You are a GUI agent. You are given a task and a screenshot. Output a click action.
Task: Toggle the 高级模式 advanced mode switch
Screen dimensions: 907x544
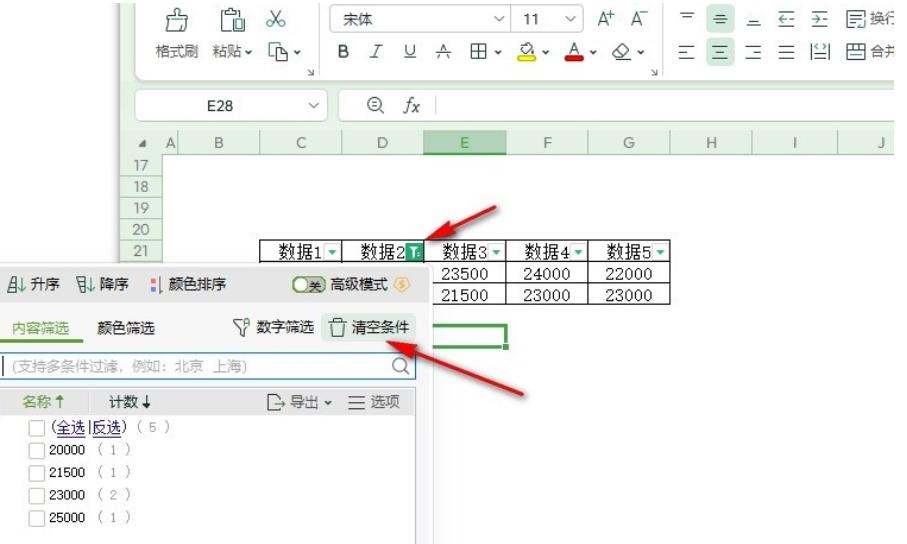[x=308, y=284]
